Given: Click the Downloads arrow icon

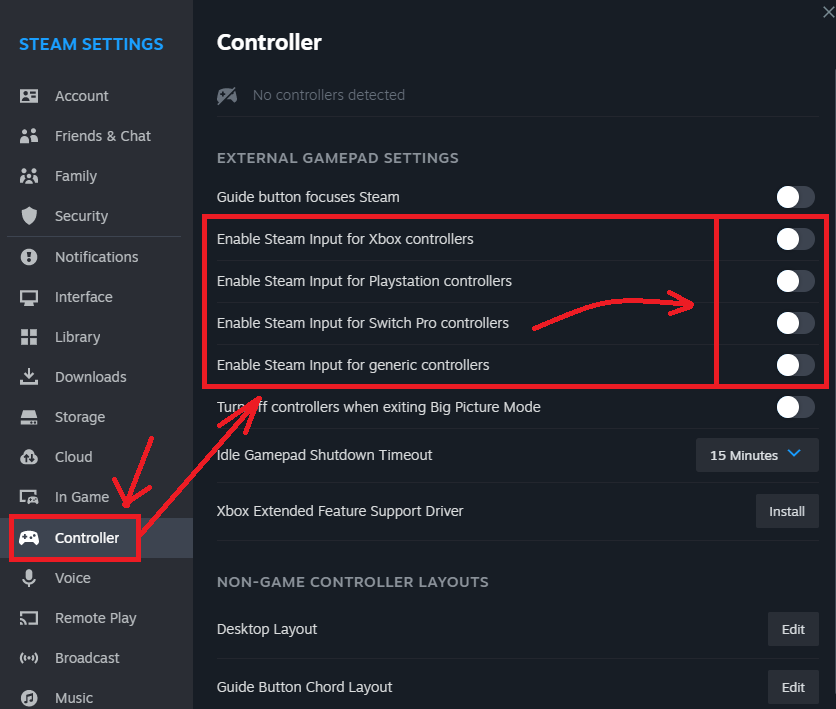Looking at the screenshot, I should coord(29,377).
